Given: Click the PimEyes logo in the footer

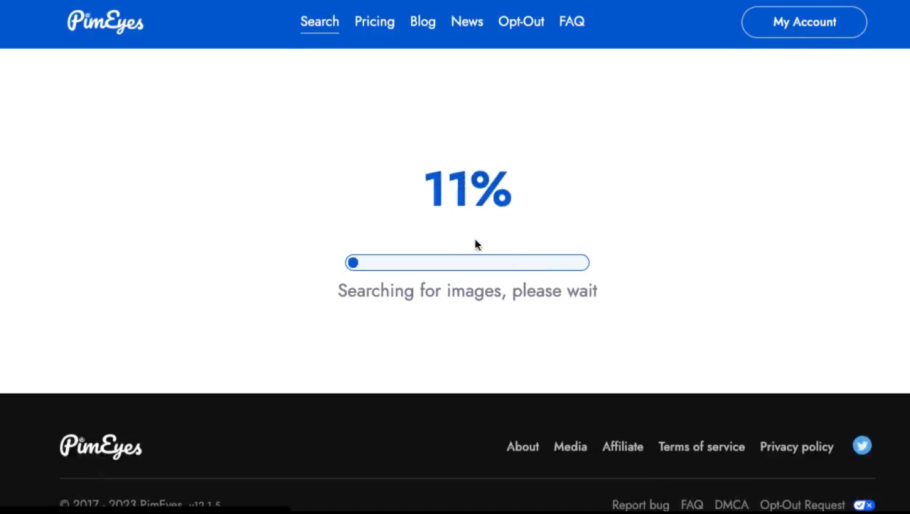Looking at the screenshot, I should tap(101, 446).
